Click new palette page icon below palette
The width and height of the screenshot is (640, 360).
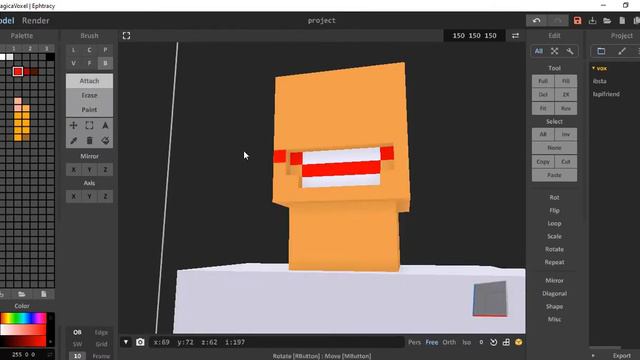tap(44, 294)
